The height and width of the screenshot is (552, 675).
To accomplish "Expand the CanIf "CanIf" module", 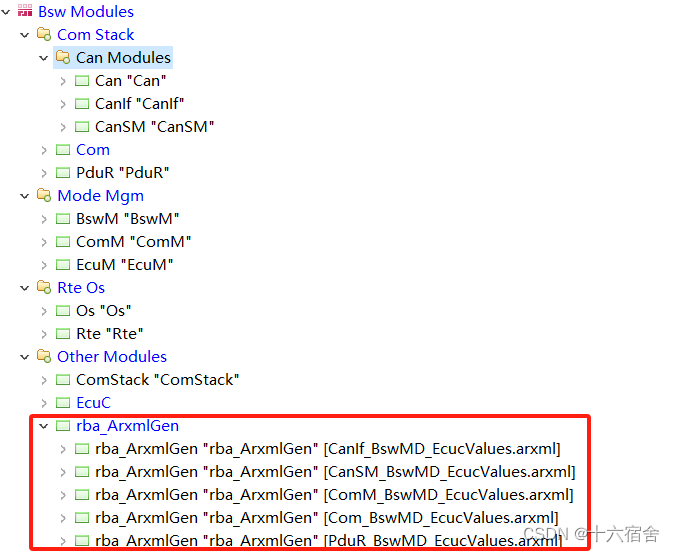I will (x=63, y=104).
